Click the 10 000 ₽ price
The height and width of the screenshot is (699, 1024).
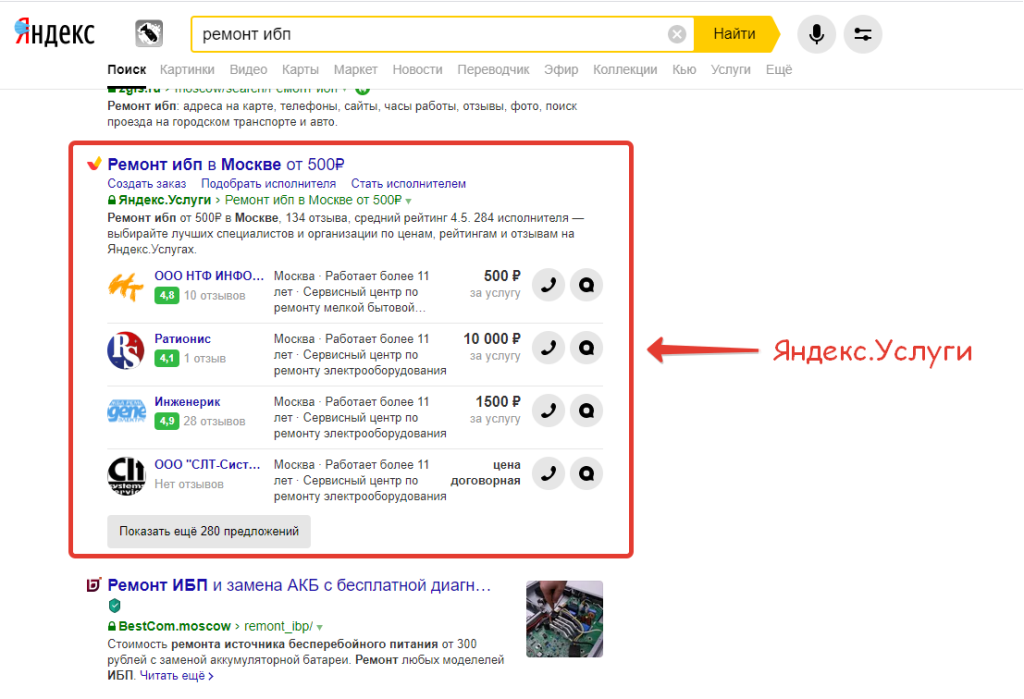492,338
